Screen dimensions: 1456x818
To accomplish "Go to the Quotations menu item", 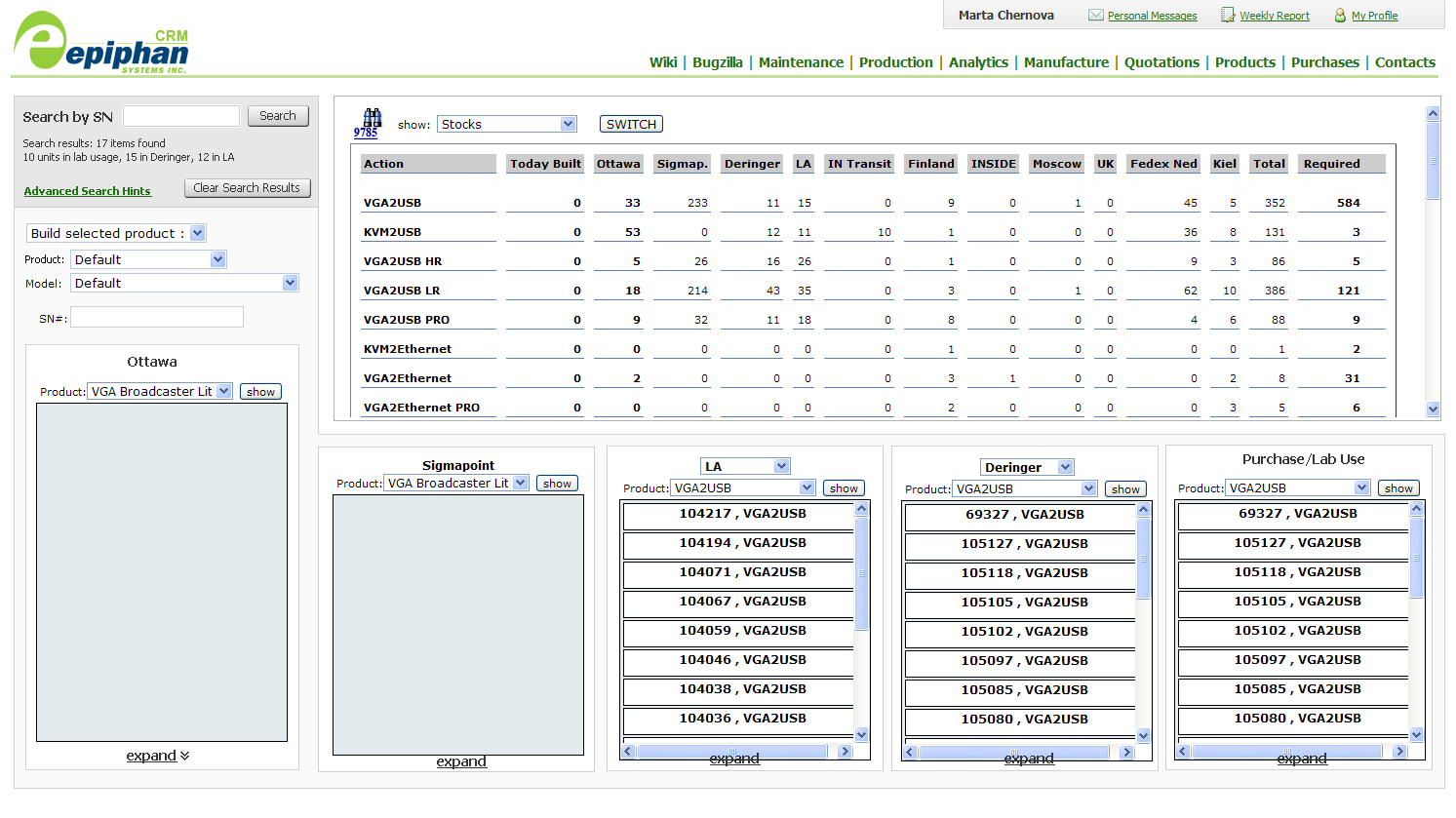I will [x=1161, y=62].
